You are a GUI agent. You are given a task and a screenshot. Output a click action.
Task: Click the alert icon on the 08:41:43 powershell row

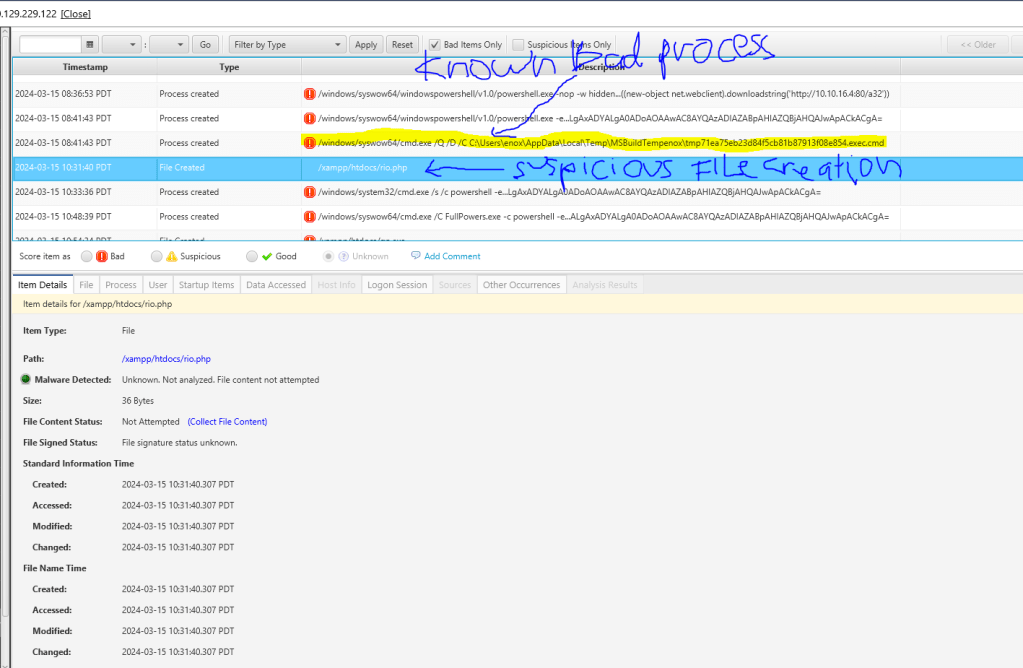coord(310,119)
